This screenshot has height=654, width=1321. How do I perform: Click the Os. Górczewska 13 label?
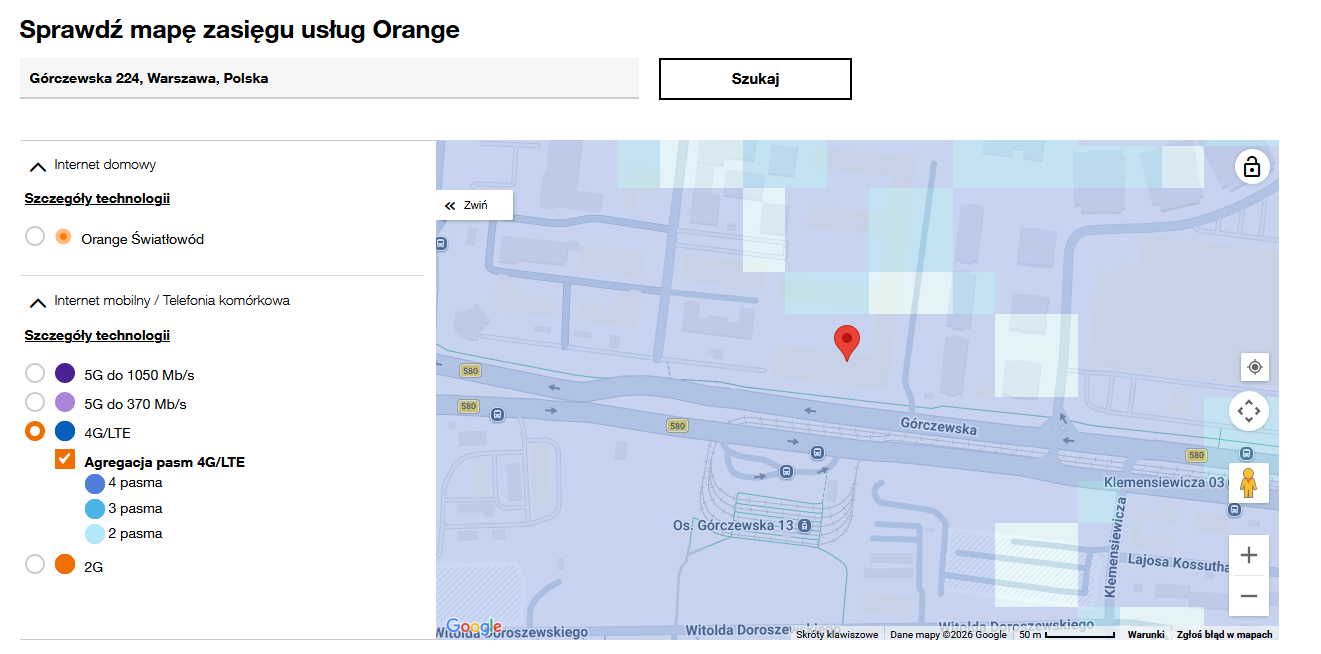pos(733,526)
